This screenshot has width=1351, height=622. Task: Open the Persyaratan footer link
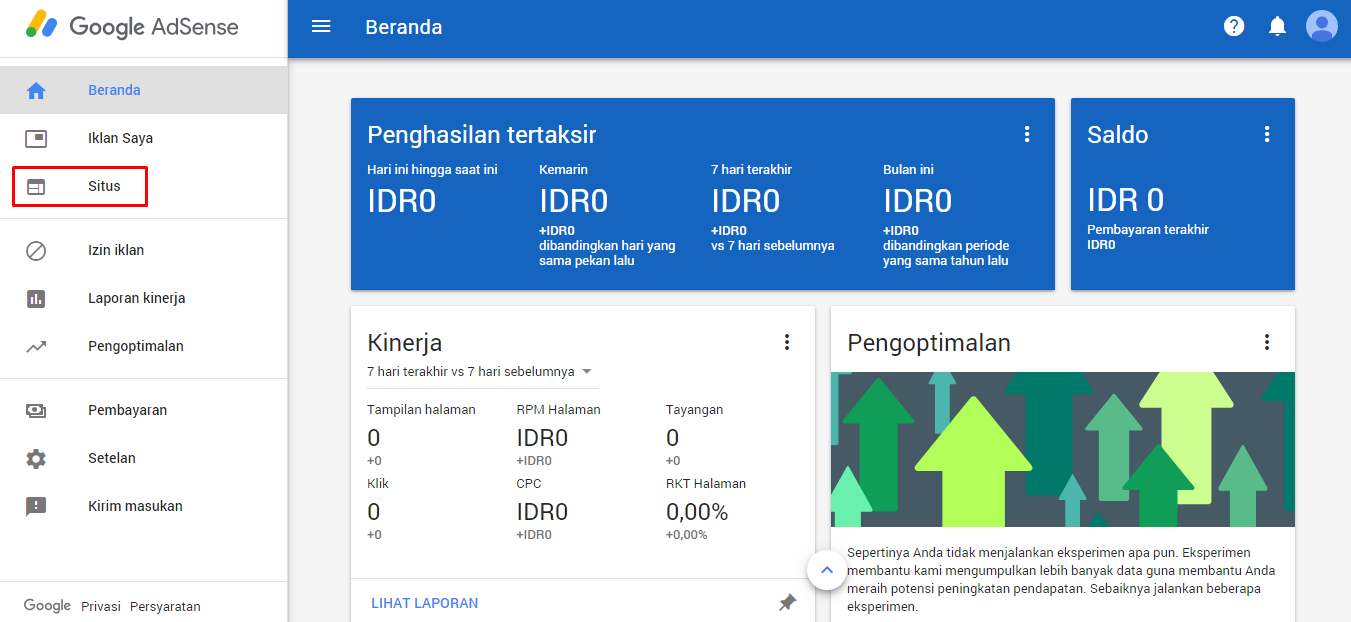165,606
